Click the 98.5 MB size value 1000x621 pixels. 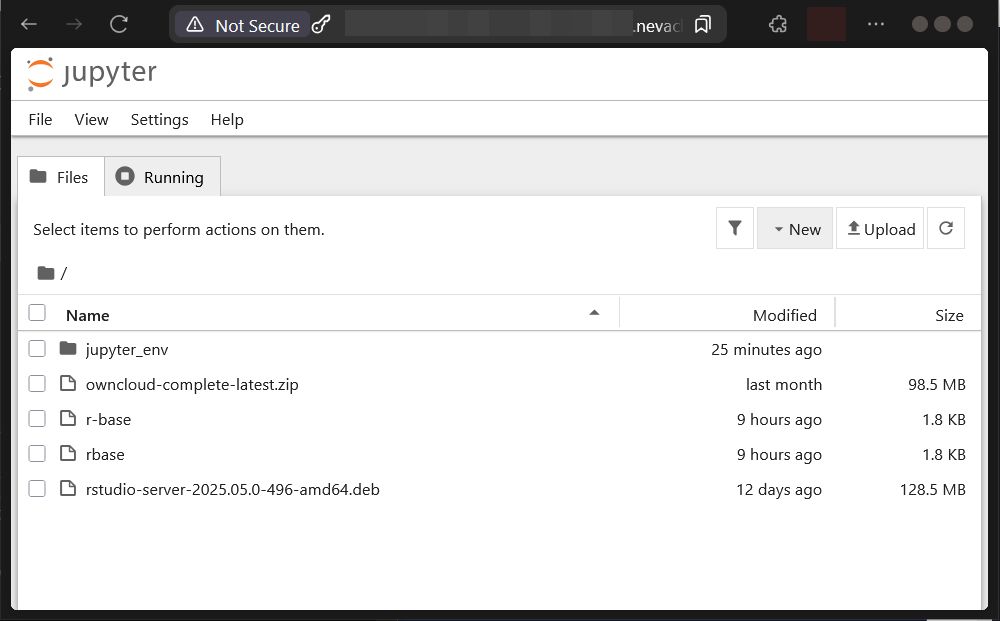936,384
